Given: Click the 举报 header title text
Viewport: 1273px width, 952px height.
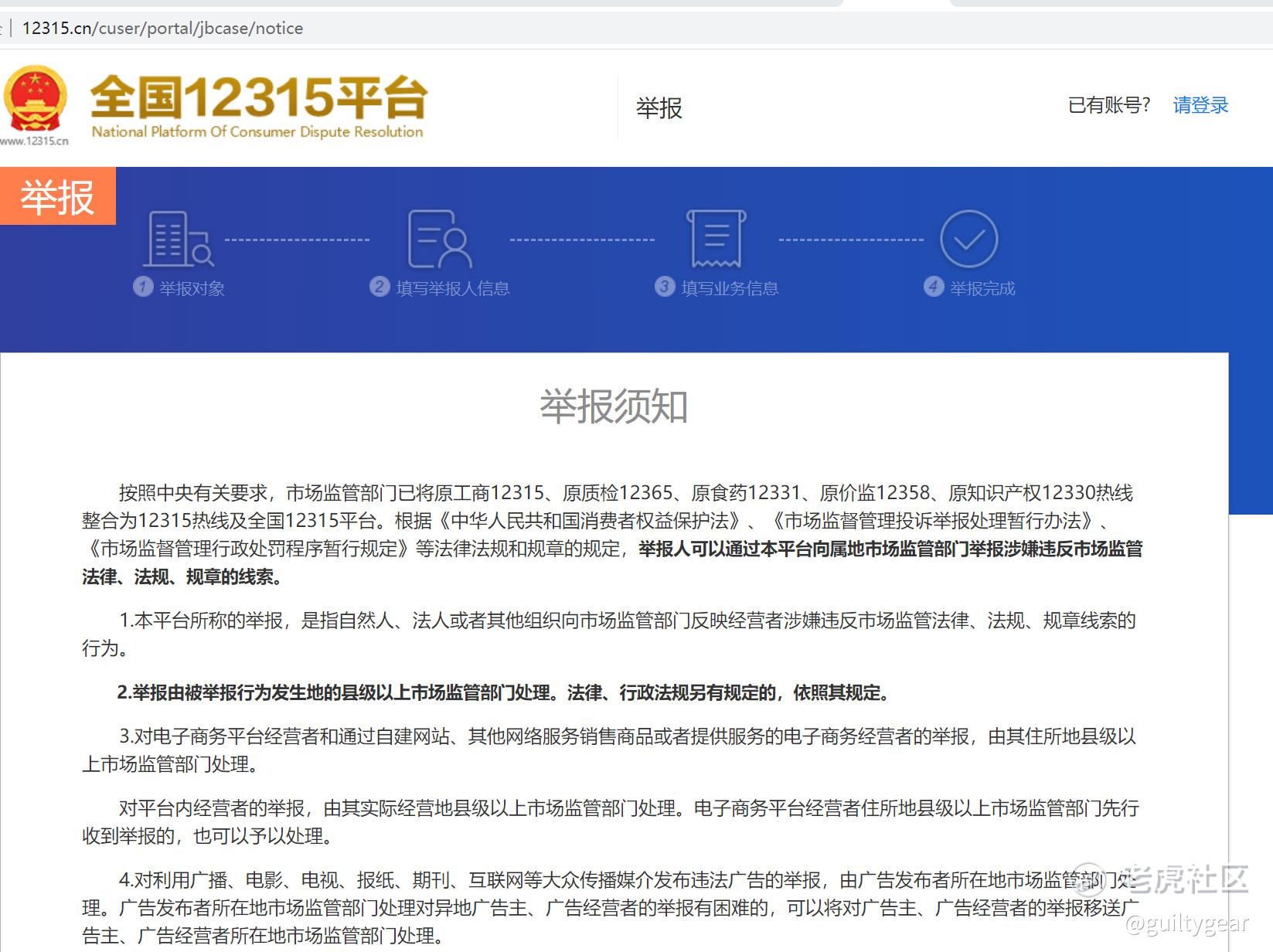Looking at the screenshot, I should pos(659,108).
